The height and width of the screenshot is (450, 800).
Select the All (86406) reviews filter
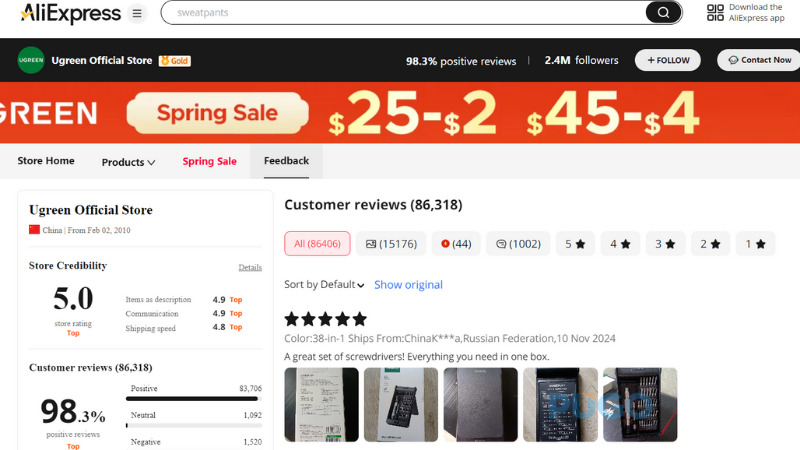(313, 243)
